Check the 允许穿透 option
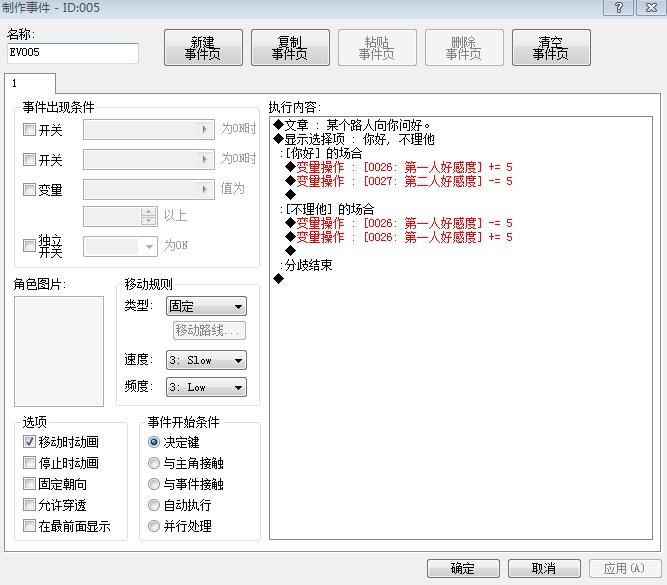 click(29, 505)
